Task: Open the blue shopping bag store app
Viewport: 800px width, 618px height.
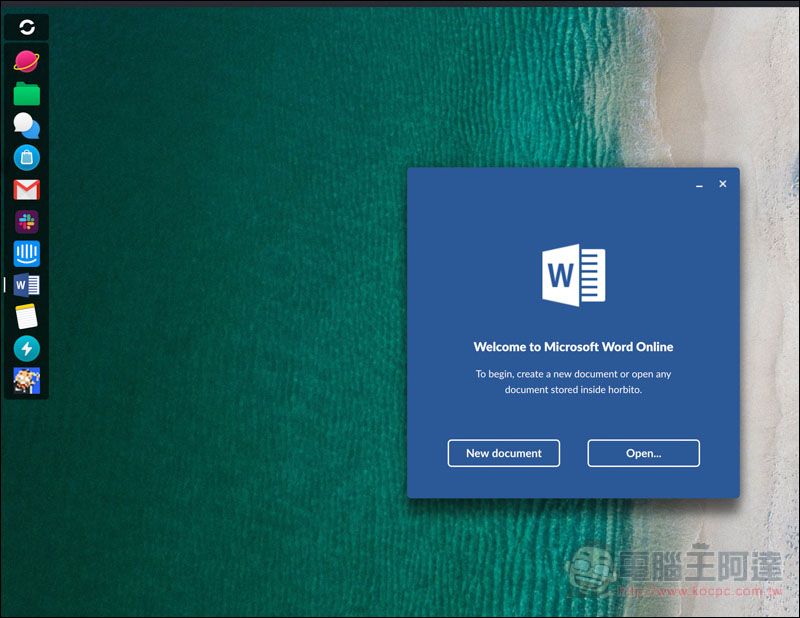Action: 27,157
